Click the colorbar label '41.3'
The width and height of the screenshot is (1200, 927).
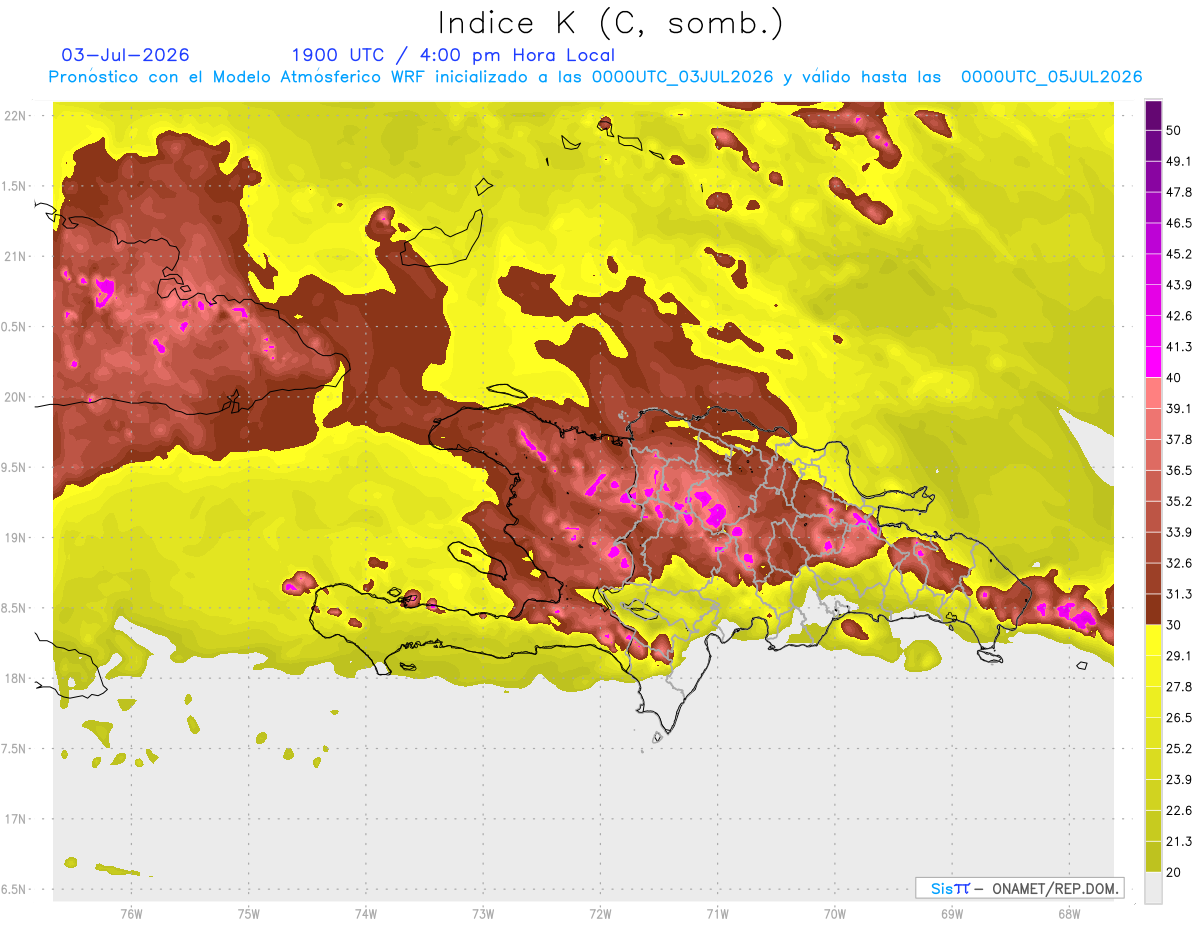pos(1179,347)
